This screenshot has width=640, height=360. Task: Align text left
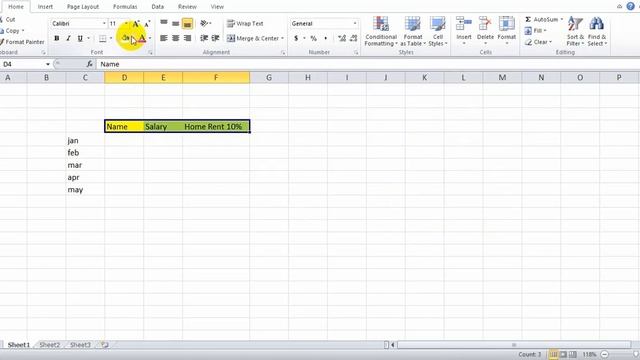pos(164,38)
